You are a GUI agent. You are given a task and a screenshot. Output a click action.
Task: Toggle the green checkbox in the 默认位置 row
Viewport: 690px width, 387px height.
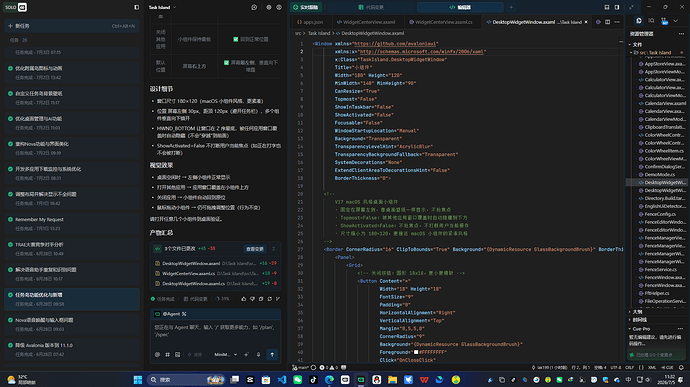point(226,63)
